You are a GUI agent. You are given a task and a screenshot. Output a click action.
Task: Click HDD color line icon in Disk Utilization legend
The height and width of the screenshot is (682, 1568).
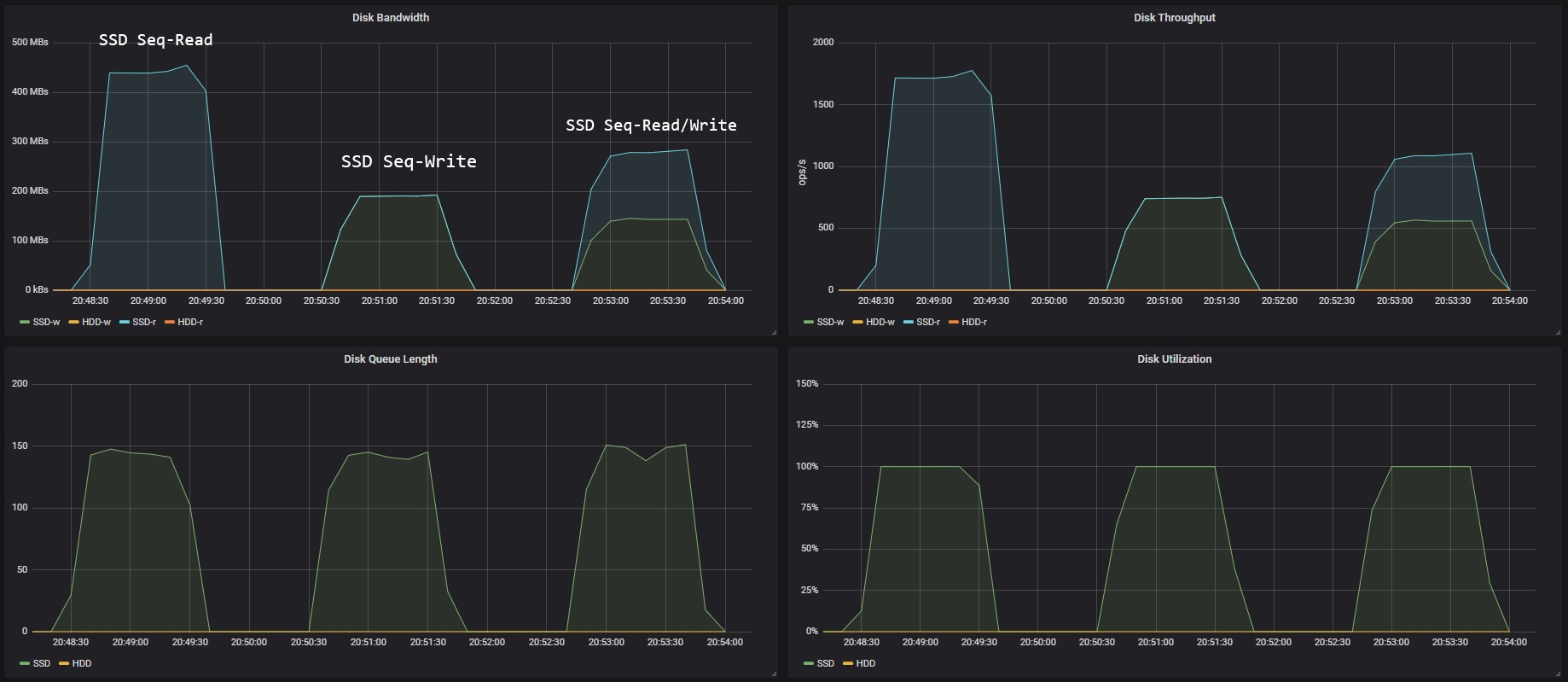click(x=848, y=664)
